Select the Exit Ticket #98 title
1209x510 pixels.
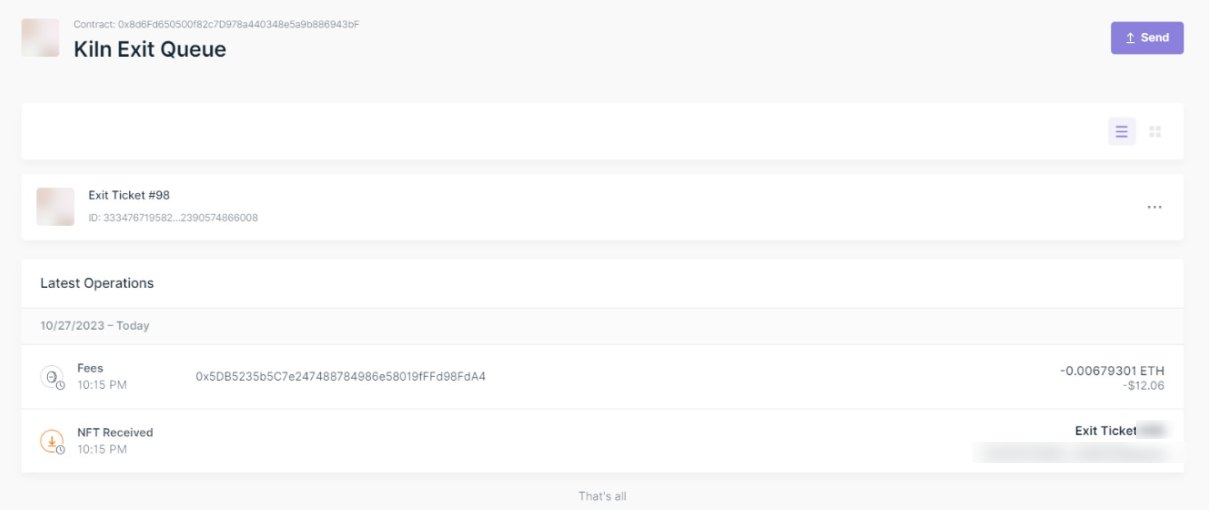(x=129, y=195)
